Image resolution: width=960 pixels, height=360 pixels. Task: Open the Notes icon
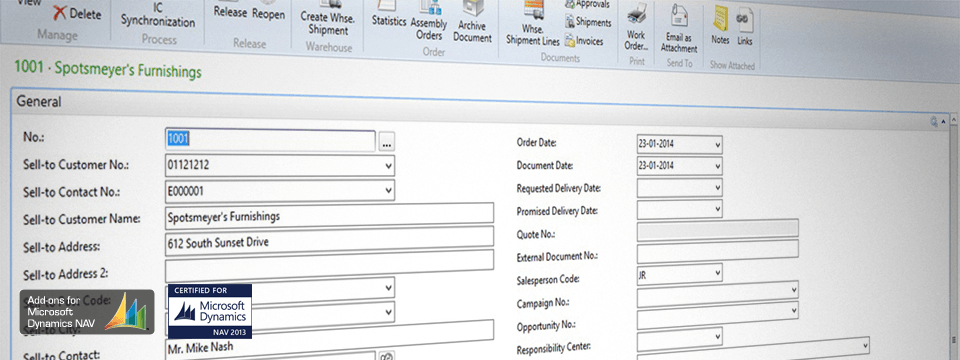[x=720, y=26]
